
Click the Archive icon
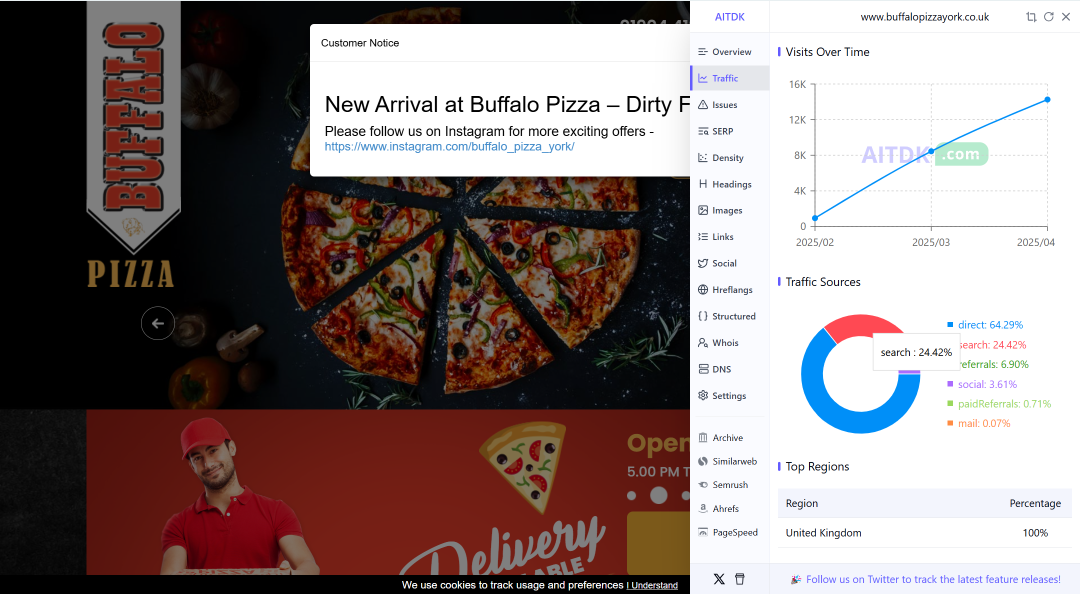[x=703, y=438]
